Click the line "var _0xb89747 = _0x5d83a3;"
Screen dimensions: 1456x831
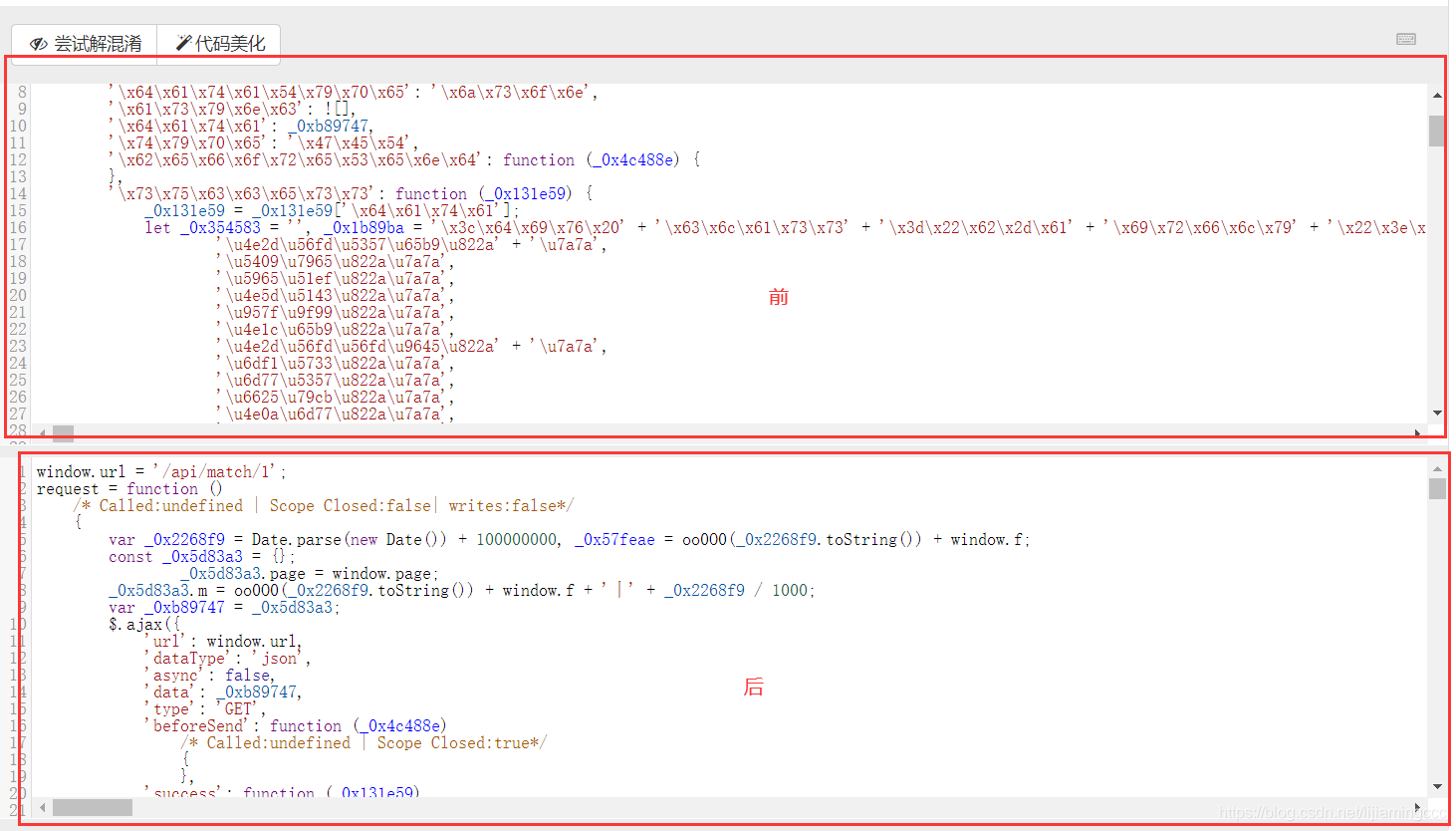tap(224, 608)
